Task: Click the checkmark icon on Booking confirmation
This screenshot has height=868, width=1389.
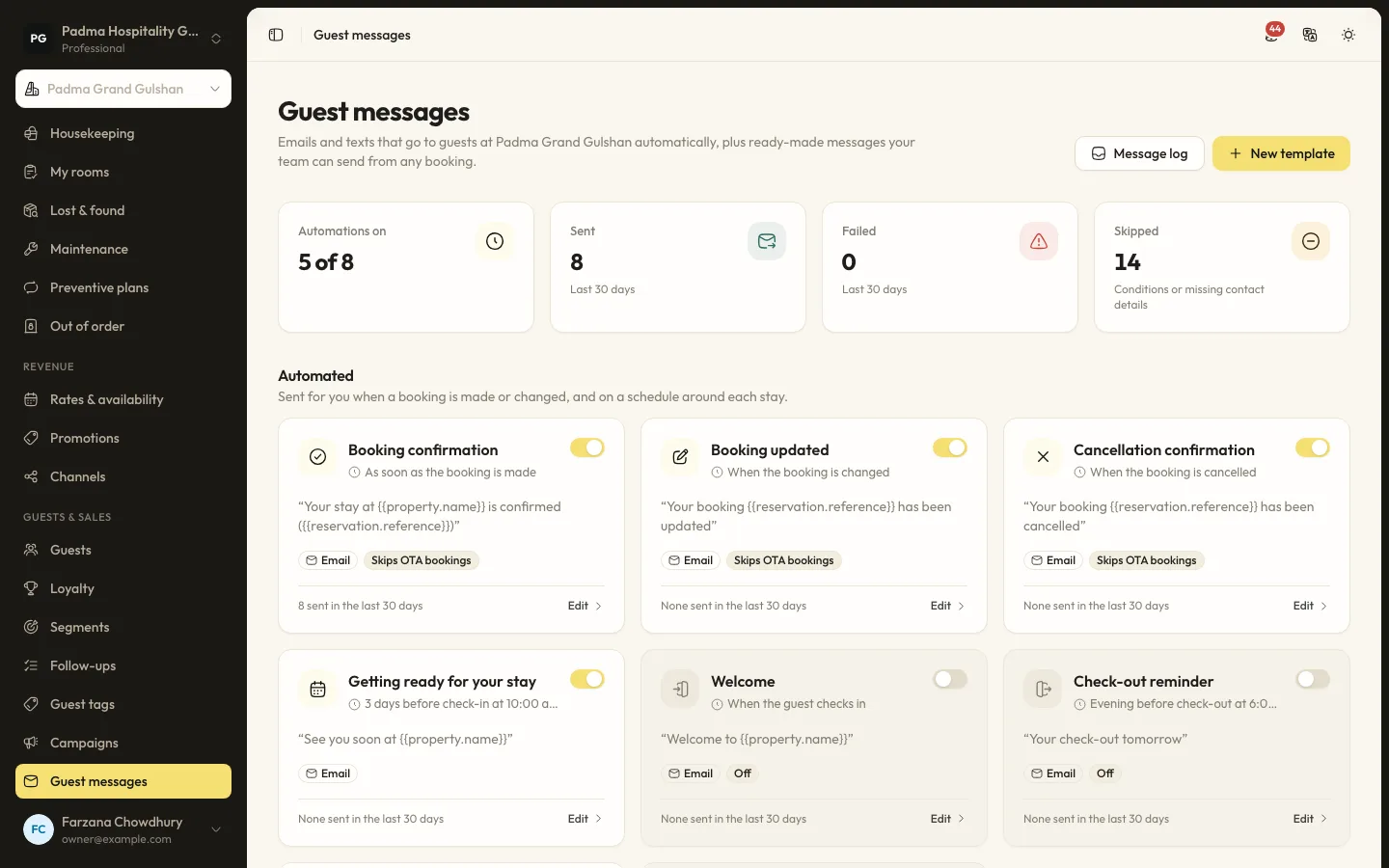Action: click(x=317, y=457)
